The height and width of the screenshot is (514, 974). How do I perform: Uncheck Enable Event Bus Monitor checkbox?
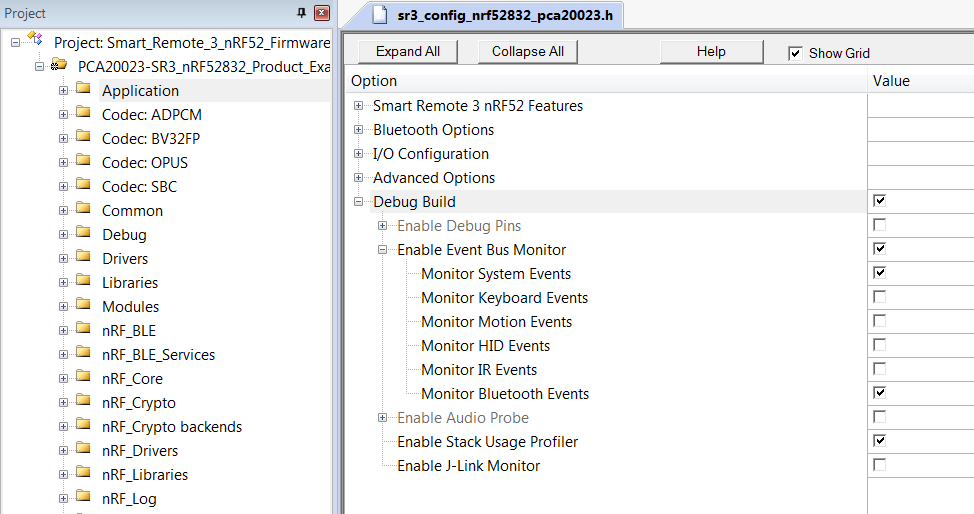click(x=879, y=249)
